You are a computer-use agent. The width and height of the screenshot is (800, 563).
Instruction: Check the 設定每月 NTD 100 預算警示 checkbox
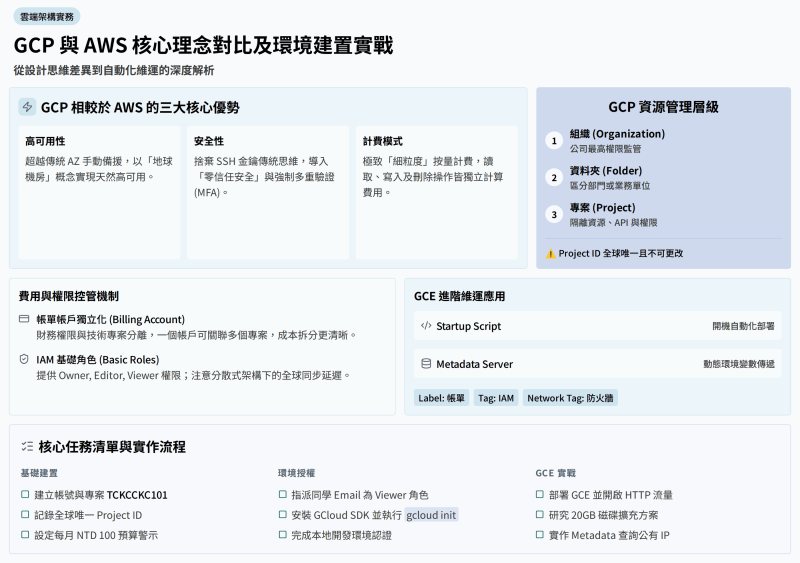point(25,534)
